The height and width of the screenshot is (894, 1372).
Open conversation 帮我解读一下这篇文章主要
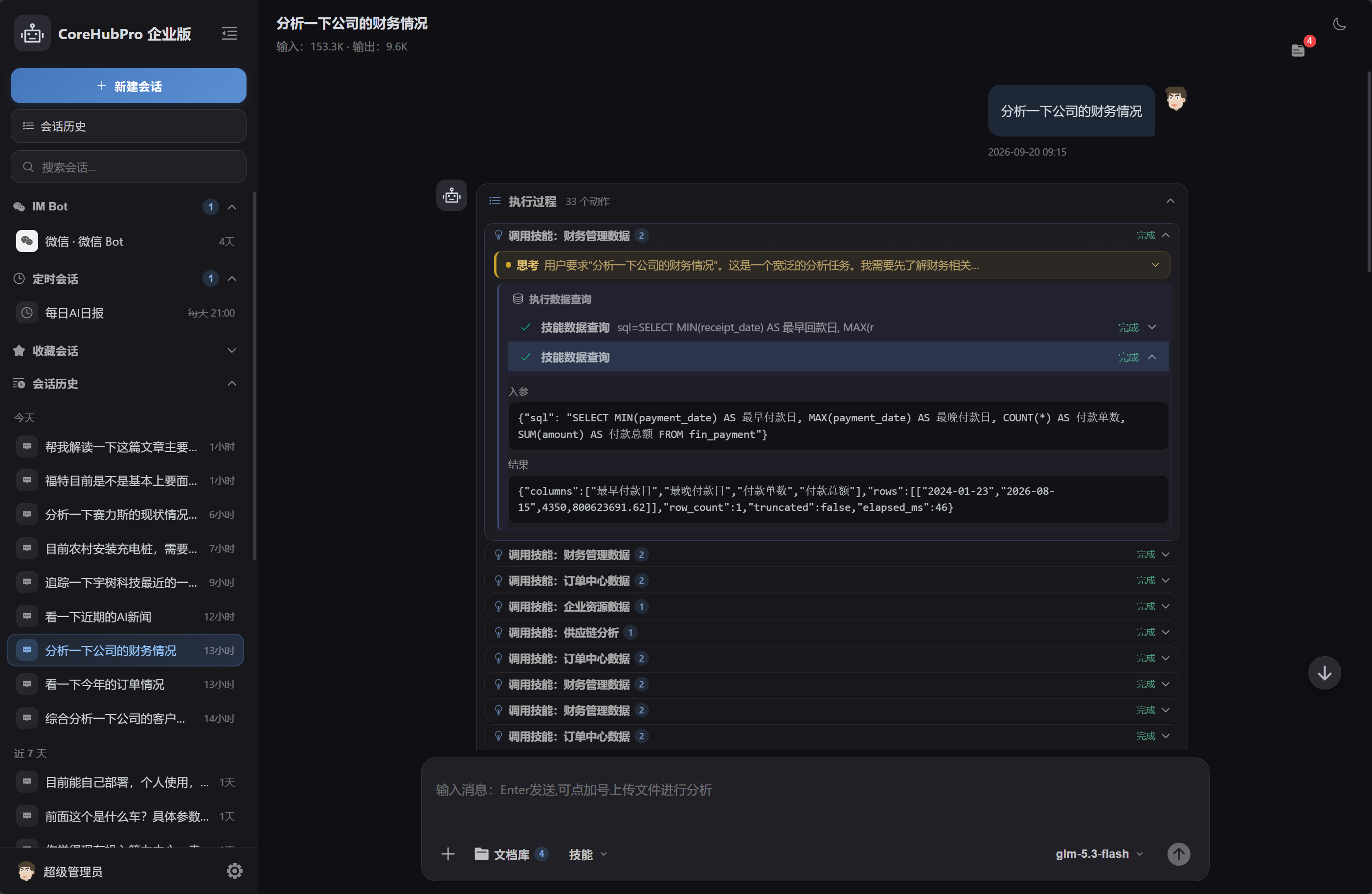[126, 446]
